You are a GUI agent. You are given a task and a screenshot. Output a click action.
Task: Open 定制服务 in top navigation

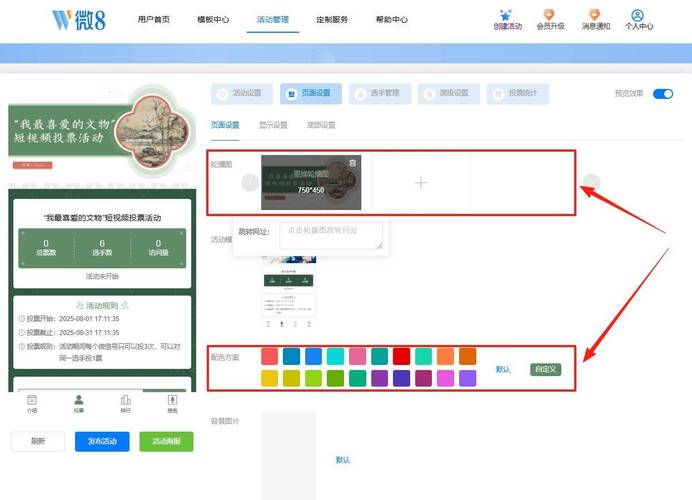click(332, 19)
